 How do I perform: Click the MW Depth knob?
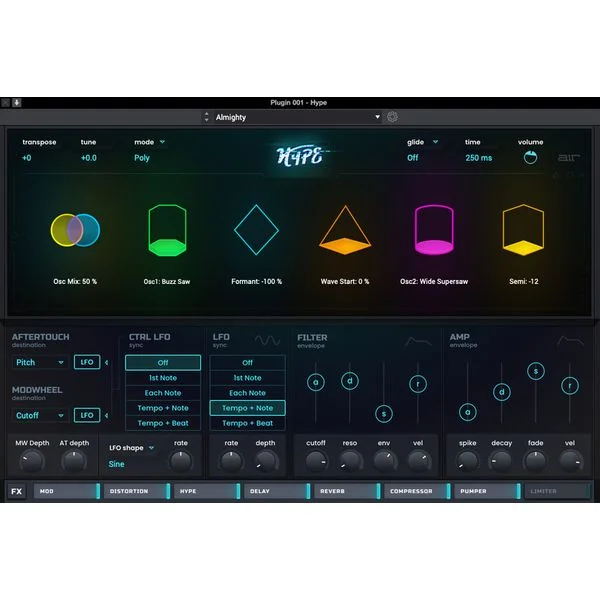coord(31,461)
